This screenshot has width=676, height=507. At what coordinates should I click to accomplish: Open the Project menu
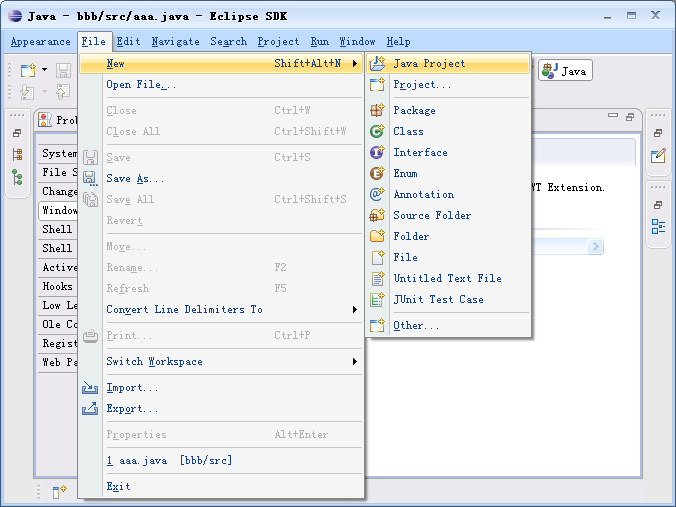(279, 42)
